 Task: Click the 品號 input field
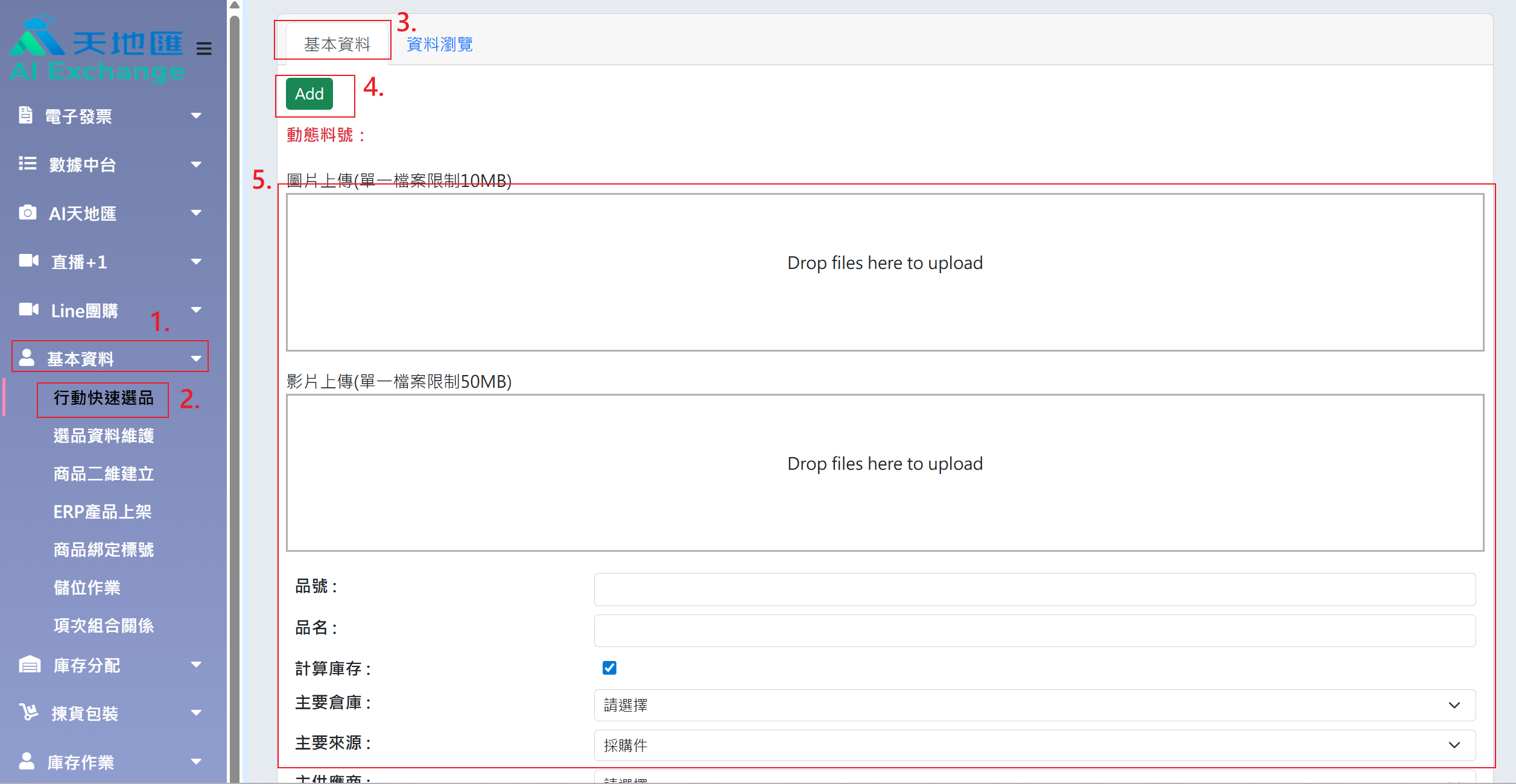1034,589
